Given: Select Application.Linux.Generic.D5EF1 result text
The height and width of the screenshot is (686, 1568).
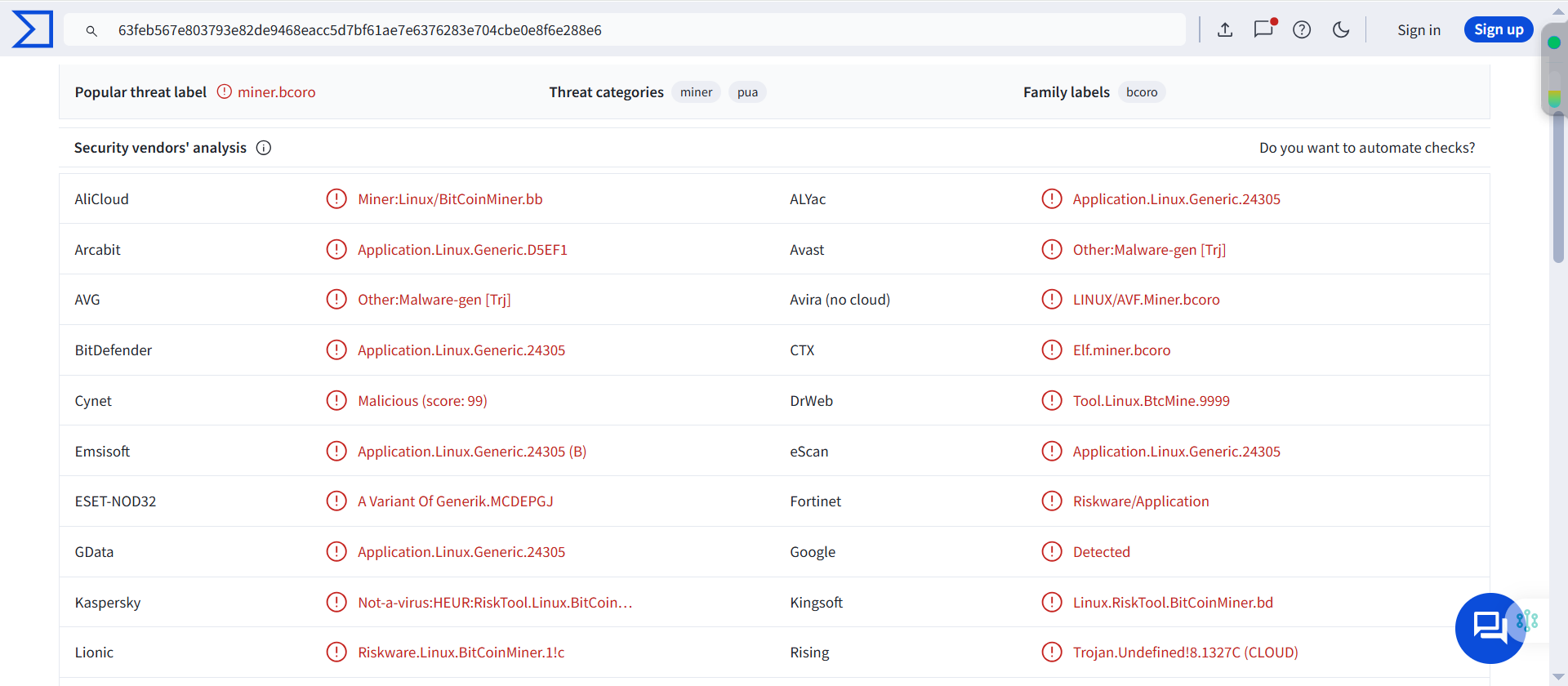Looking at the screenshot, I should click(x=462, y=250).
